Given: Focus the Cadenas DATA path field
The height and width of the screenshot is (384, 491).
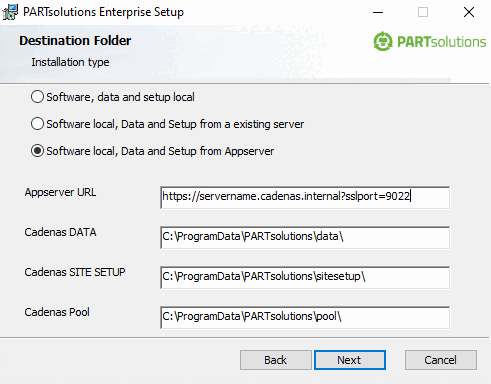Looking at the screenshot, I should pos(305,237).
